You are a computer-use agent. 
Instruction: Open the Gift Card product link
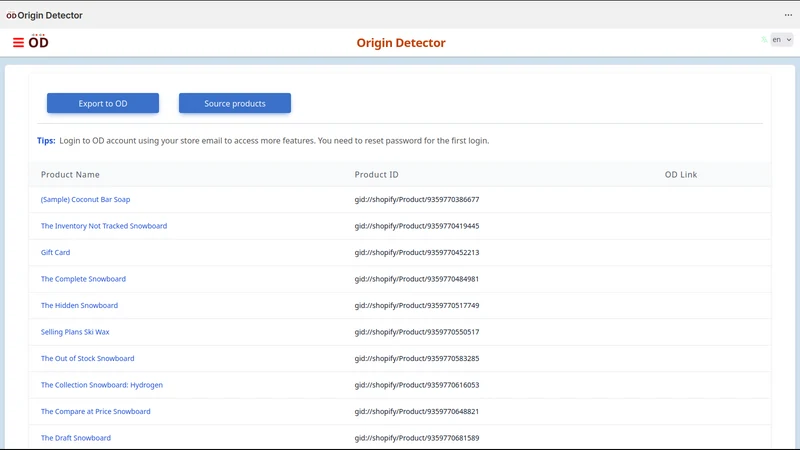click(56, 253)
